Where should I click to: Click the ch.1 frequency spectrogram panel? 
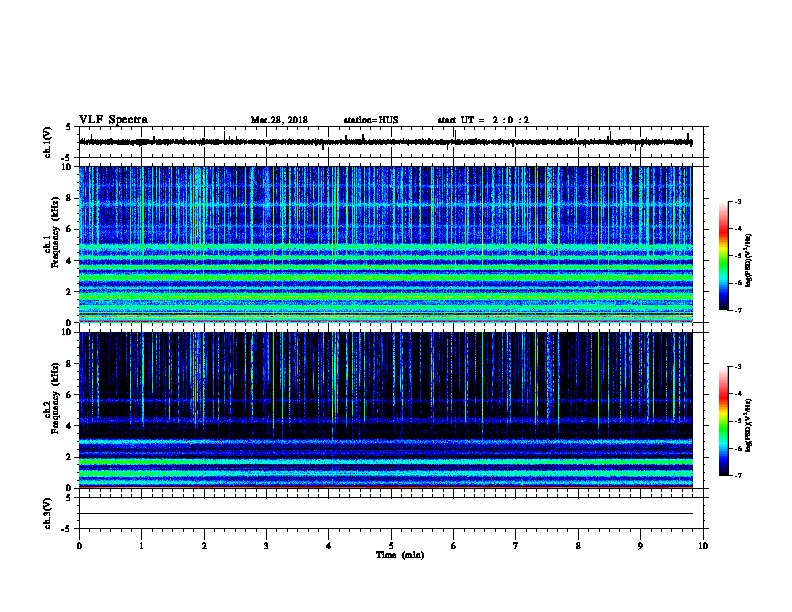click(385, 244)
